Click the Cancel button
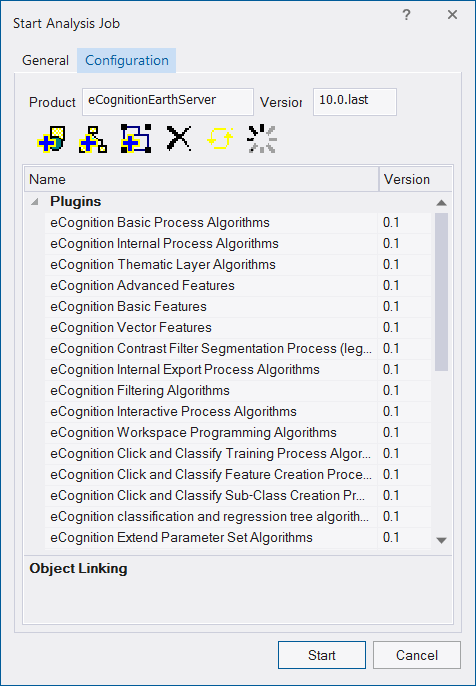This screenshot has height=686, width=476. [417, 655]
